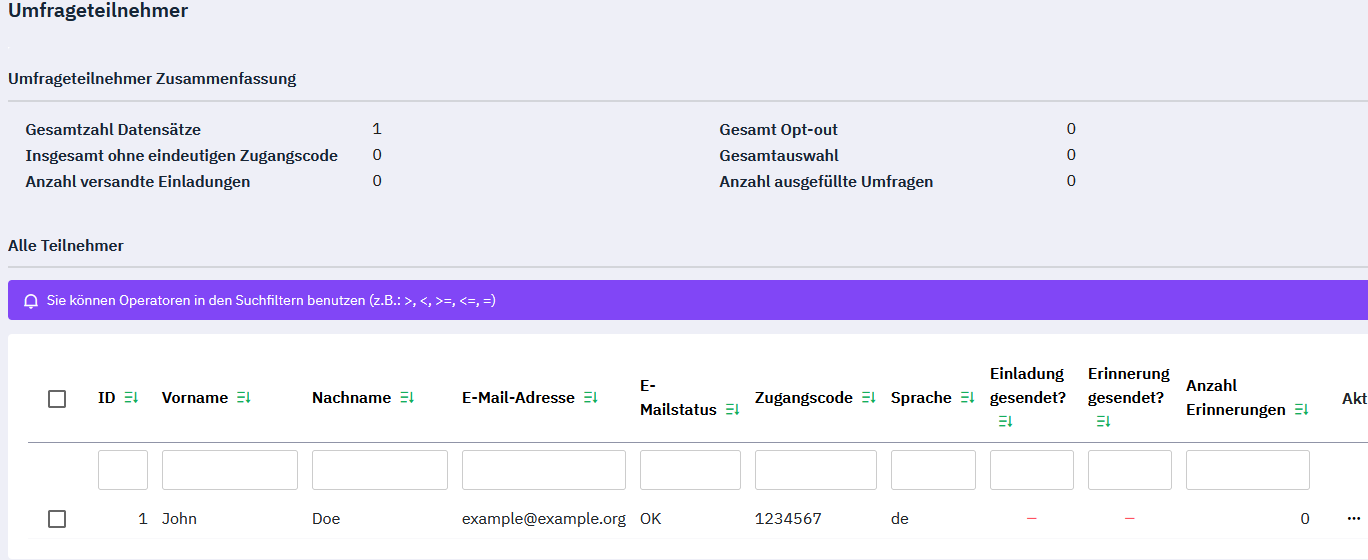Sort by Zugangscode column icon
The height and width of the screenshot is (560, 1368).
(868, 398)
